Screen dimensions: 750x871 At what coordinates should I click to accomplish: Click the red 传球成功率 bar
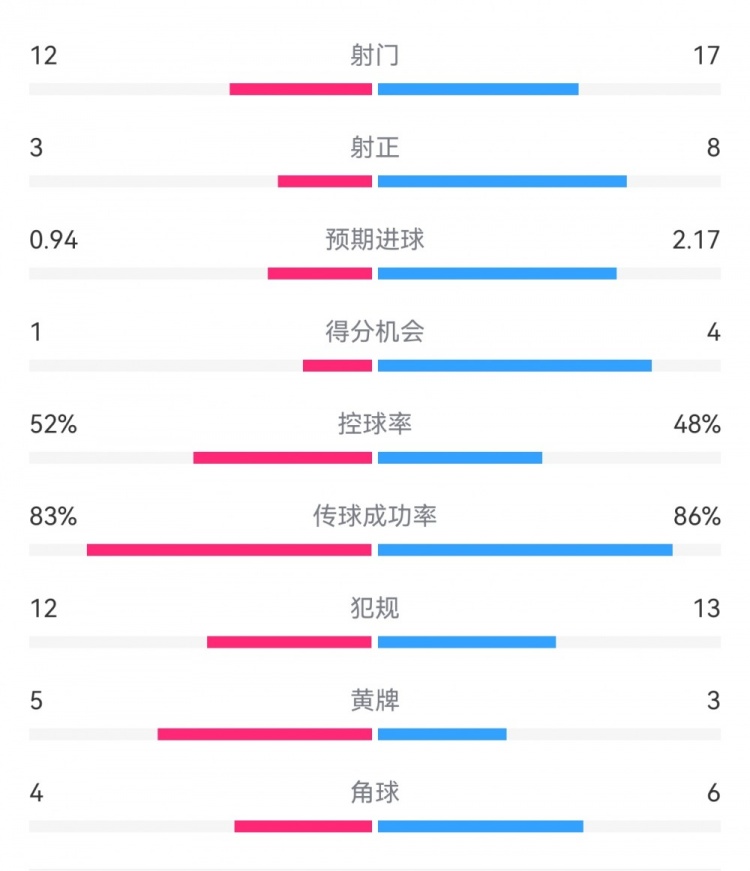coord(229,550)
